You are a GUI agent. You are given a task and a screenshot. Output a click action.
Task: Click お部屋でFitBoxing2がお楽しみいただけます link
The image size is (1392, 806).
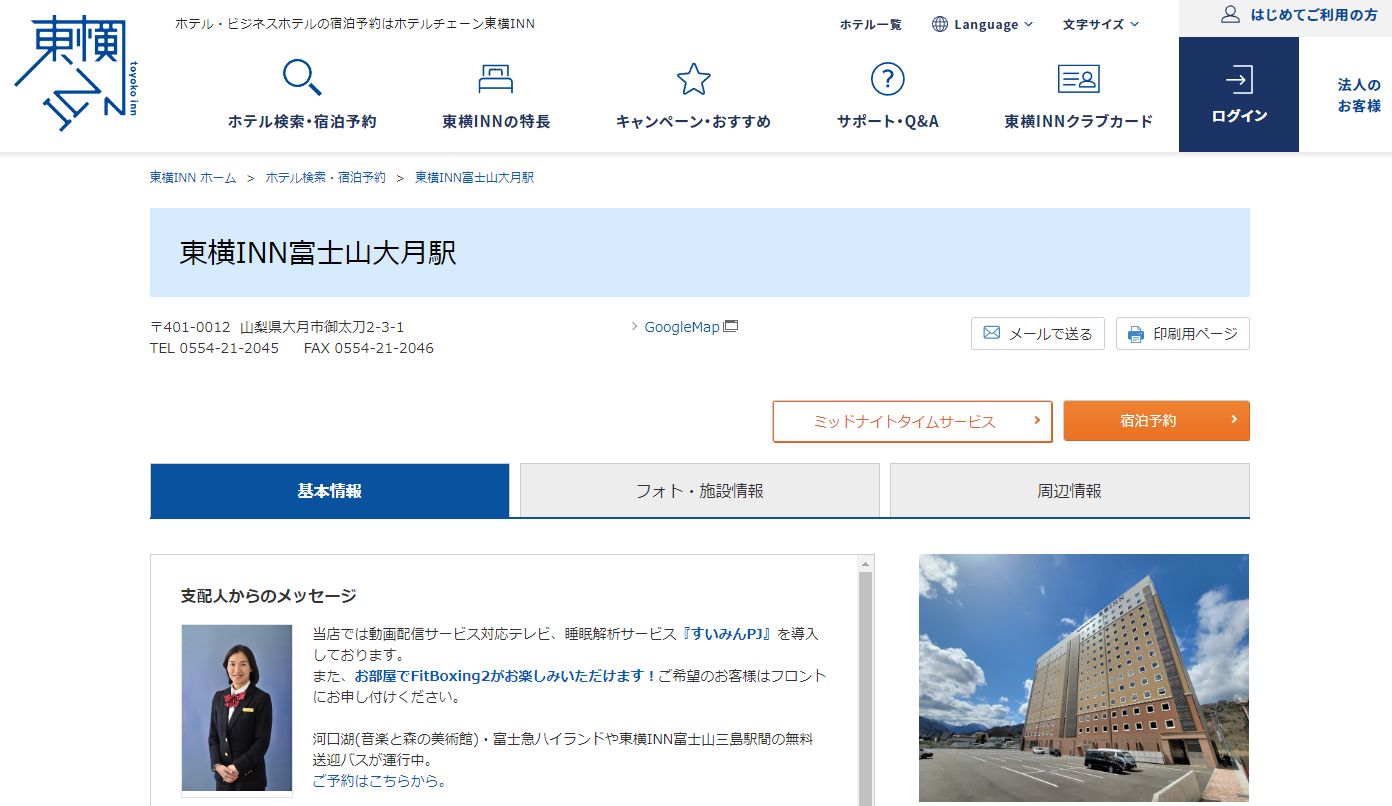click(505, 676)
